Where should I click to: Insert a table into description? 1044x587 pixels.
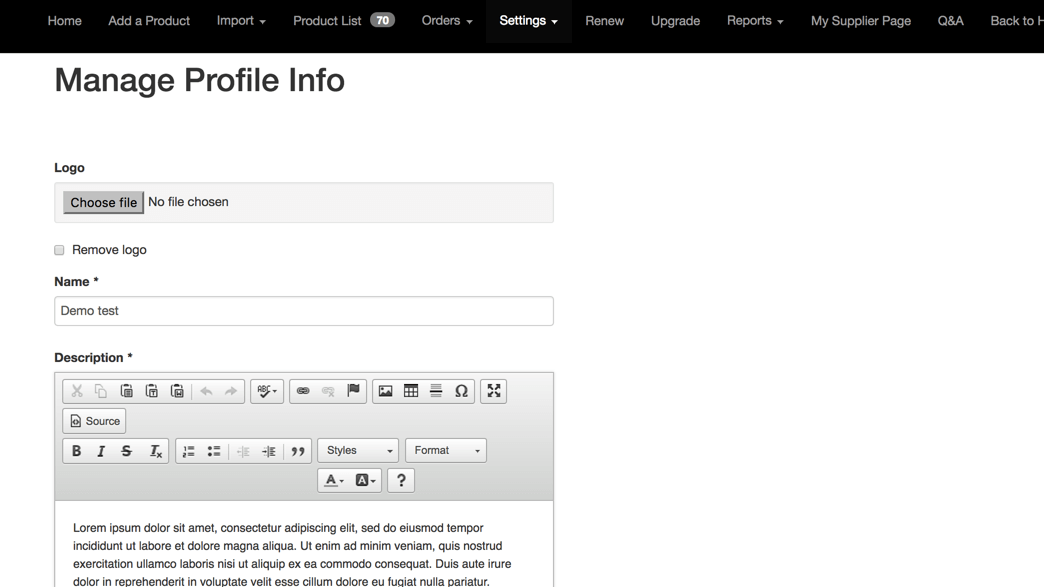(411, 391)
